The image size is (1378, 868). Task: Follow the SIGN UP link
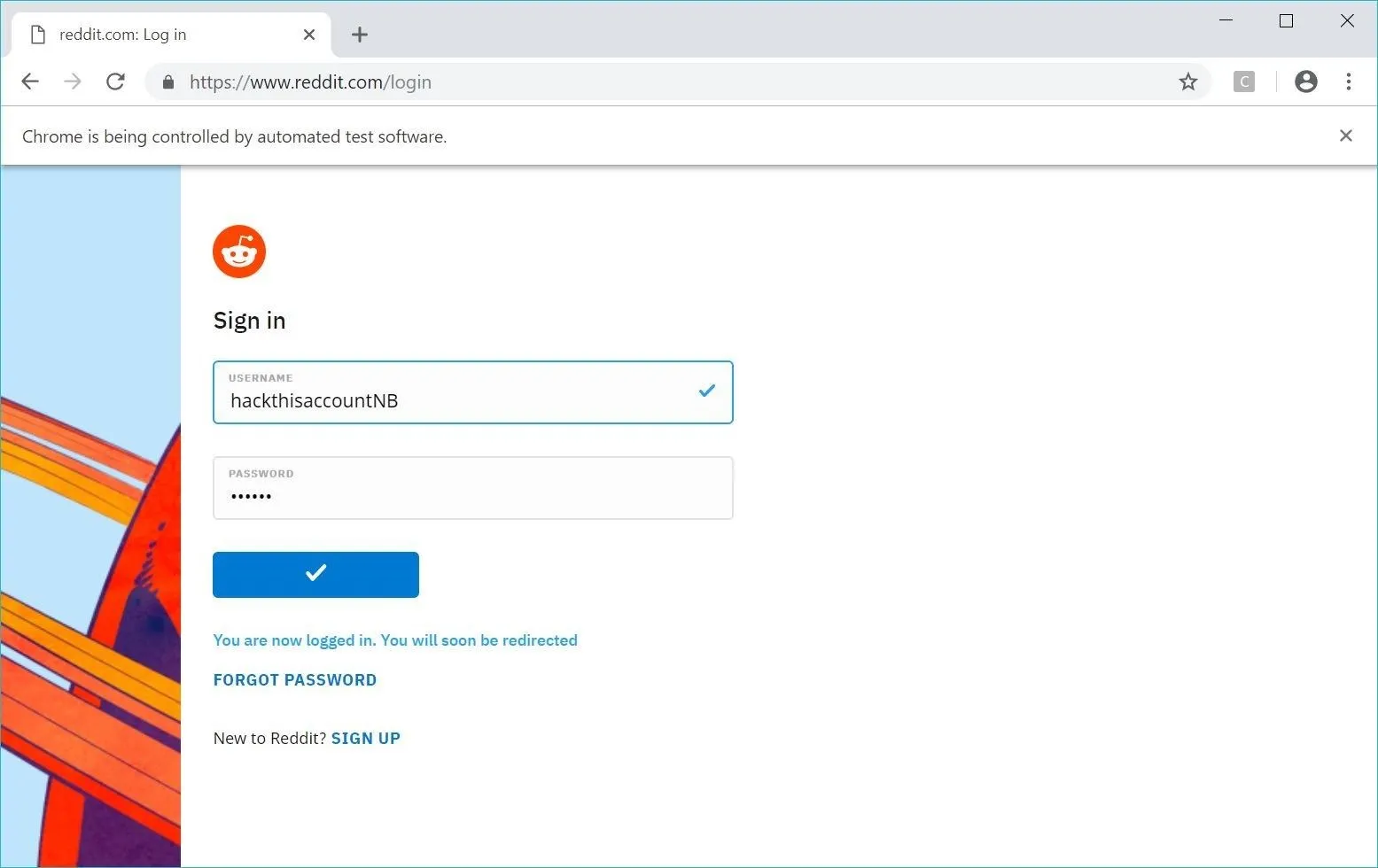366,739
